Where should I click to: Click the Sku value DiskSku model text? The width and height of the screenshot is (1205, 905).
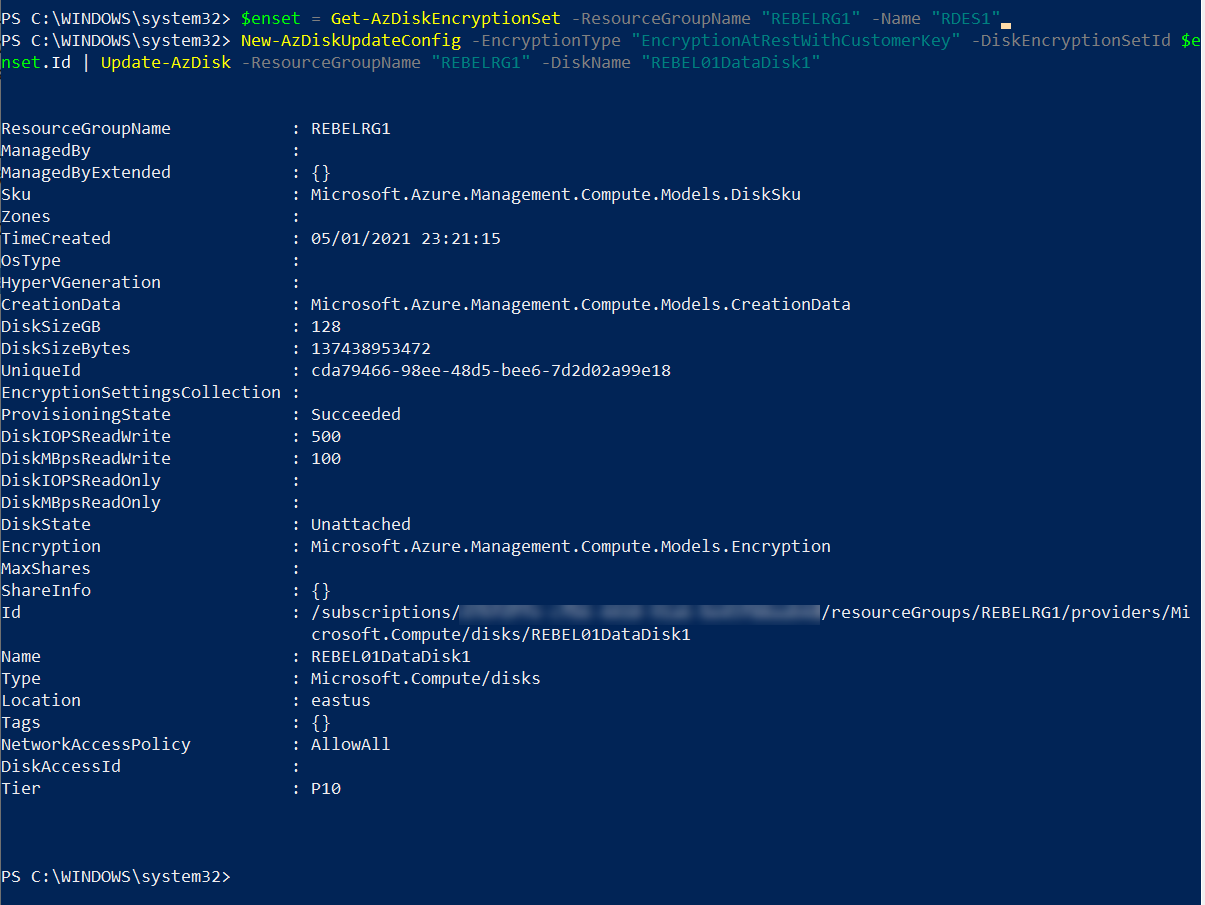point(556,195)
